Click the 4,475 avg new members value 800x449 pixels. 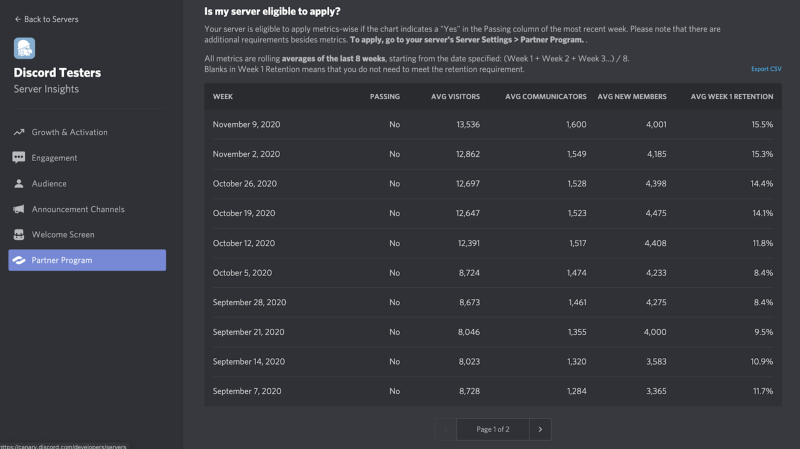pos(656,213)
